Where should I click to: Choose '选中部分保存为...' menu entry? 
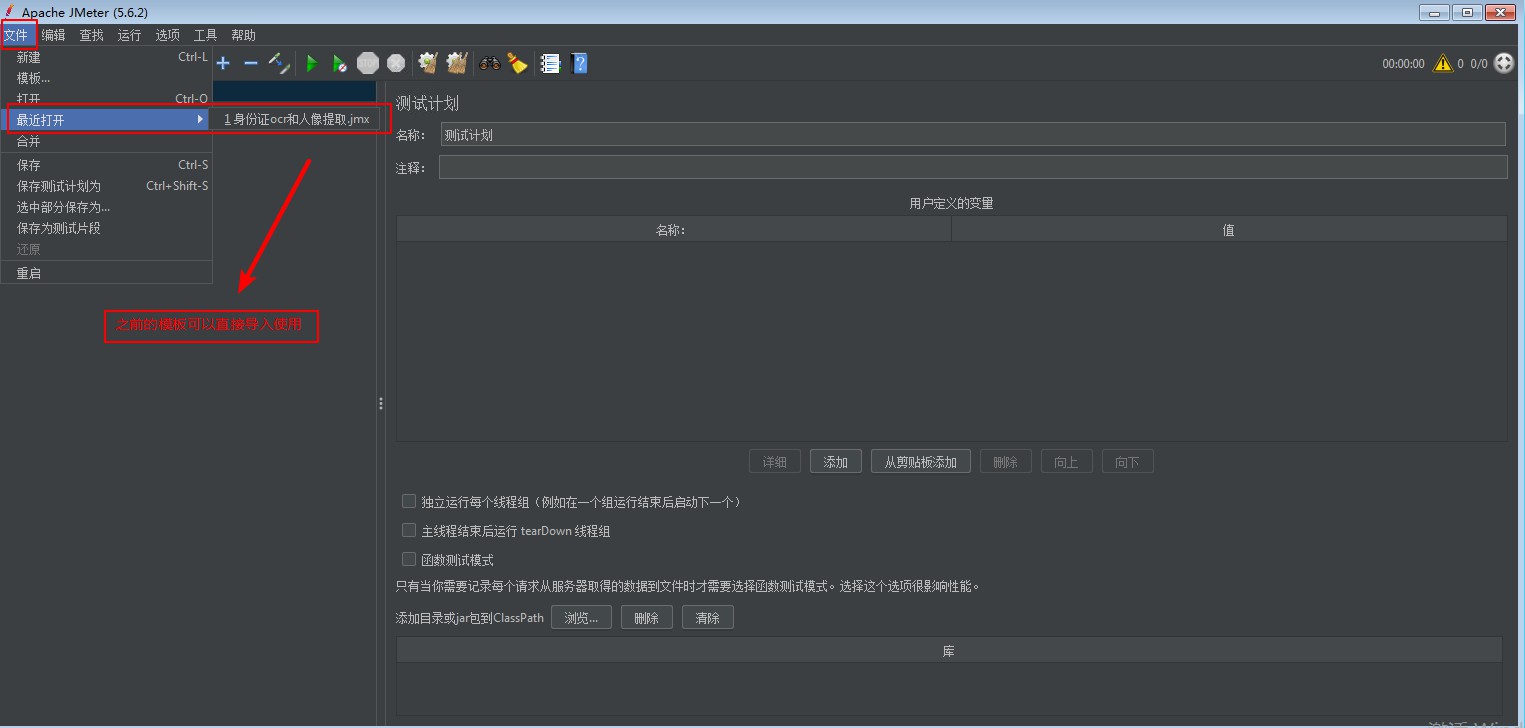107,207
